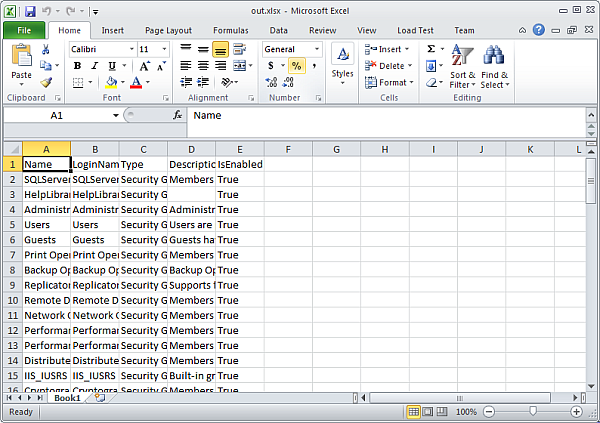
Task: Switch to the Formulas tab
Action: coord(231,30)
